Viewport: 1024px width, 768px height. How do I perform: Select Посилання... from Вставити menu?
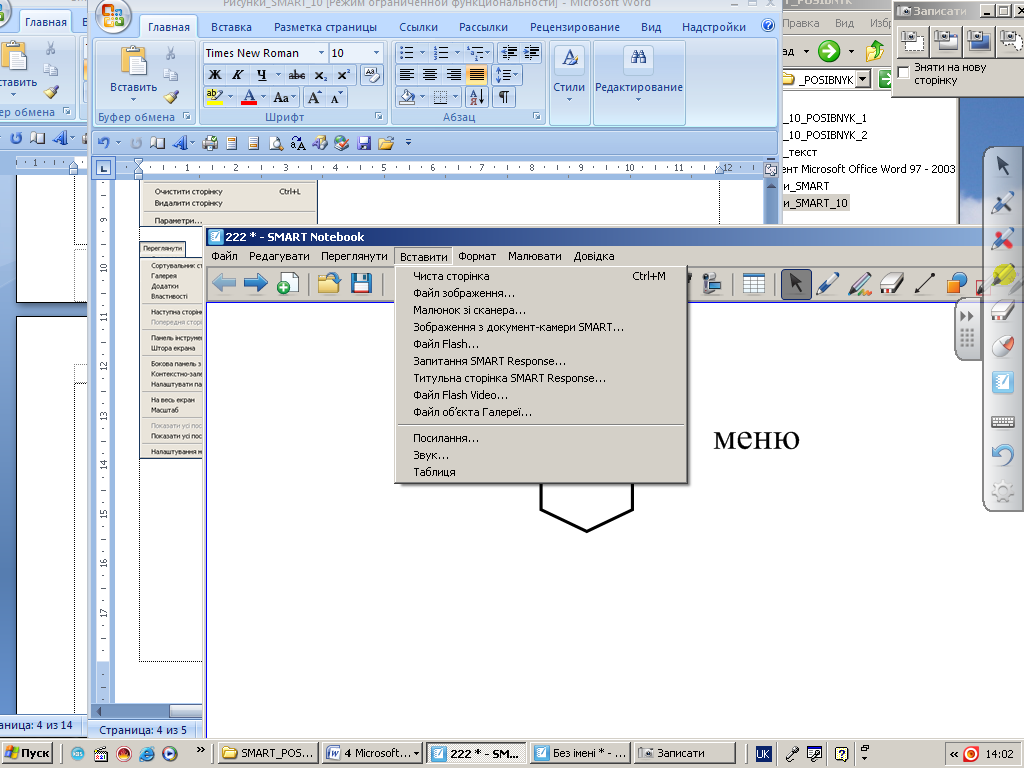(x=541, y=438)
